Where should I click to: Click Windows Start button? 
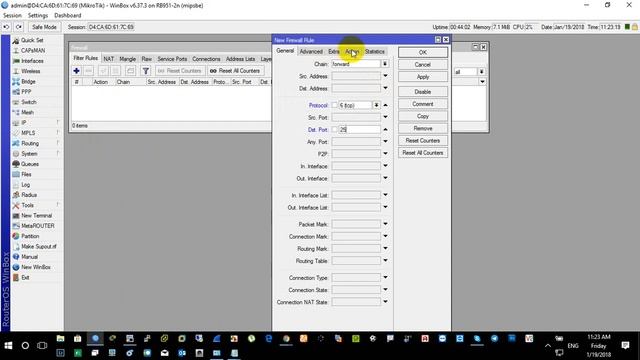(x=8, y=345)
